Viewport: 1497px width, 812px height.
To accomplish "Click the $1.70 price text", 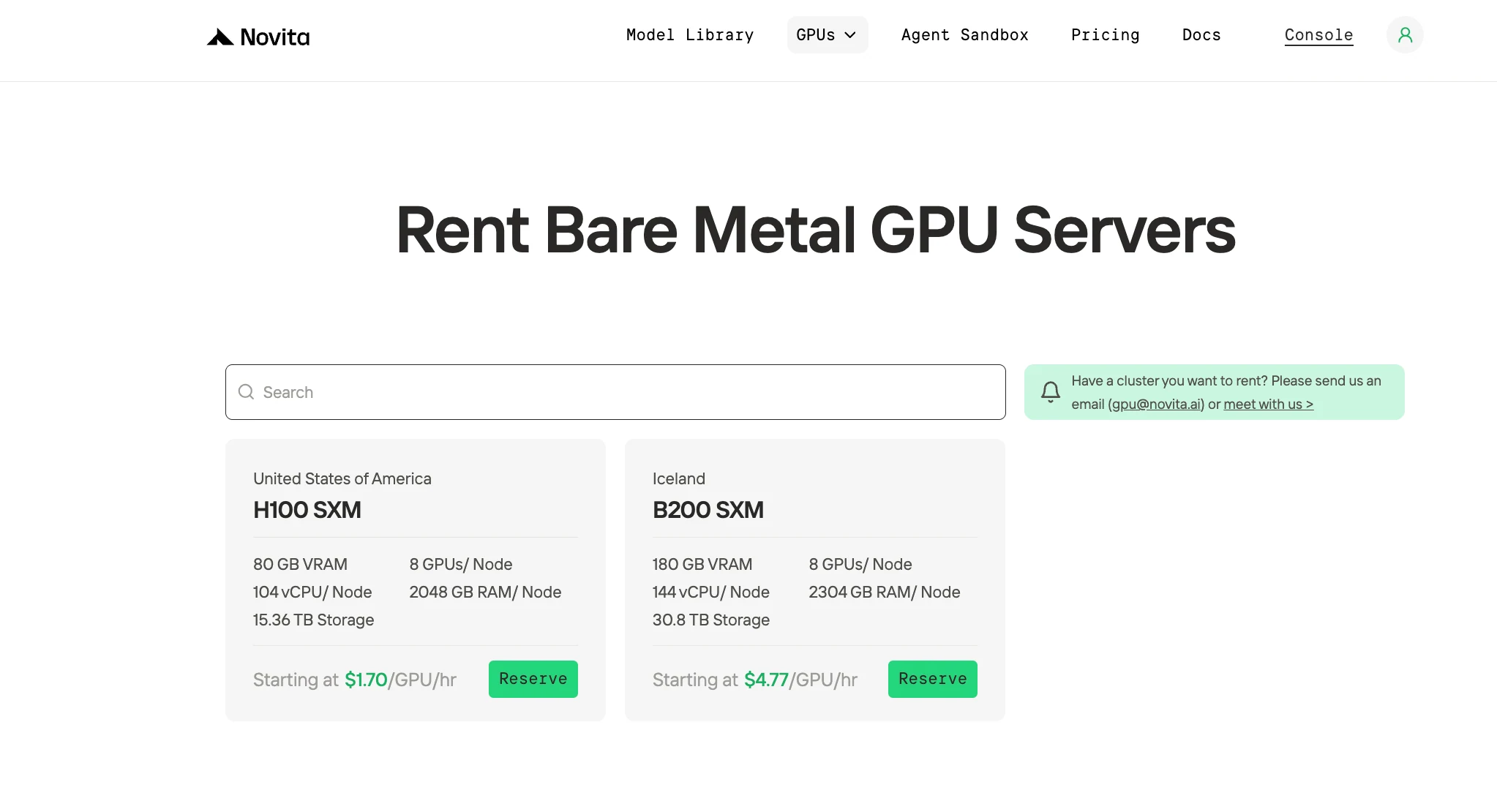I will point(366,680).
